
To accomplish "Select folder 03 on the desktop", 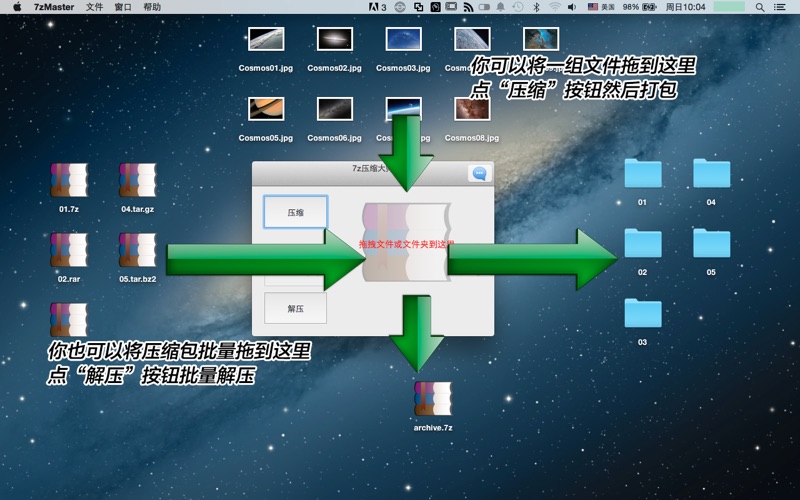I will tap(643, 313).
